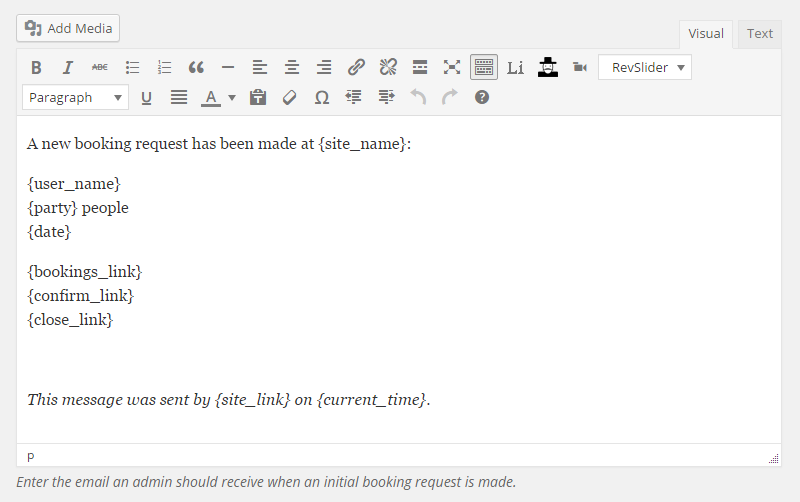Click the man-with-hat shortcode icon
Image resolution: width=800 pixels, height=502 pixels.
pyautogui.click(x=548, y=67)
